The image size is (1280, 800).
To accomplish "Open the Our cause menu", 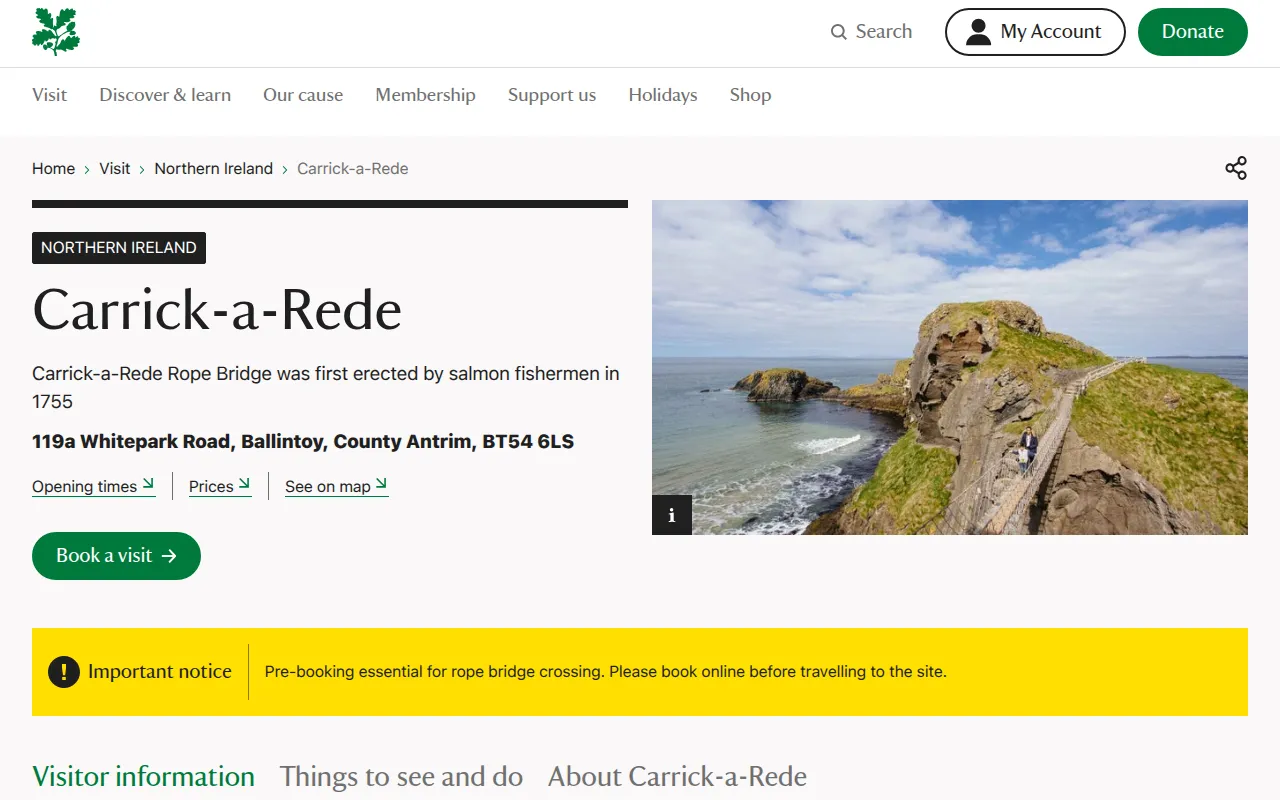I will pos(303,95).
